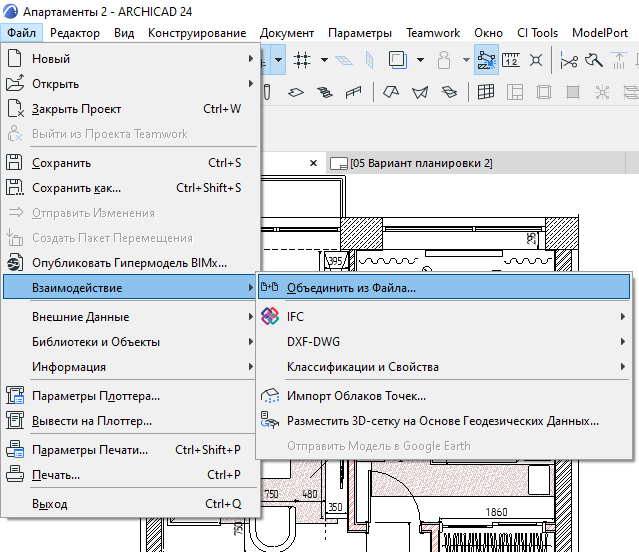Open the CI Tools menu
639x552 pixels.
(537, 33)
